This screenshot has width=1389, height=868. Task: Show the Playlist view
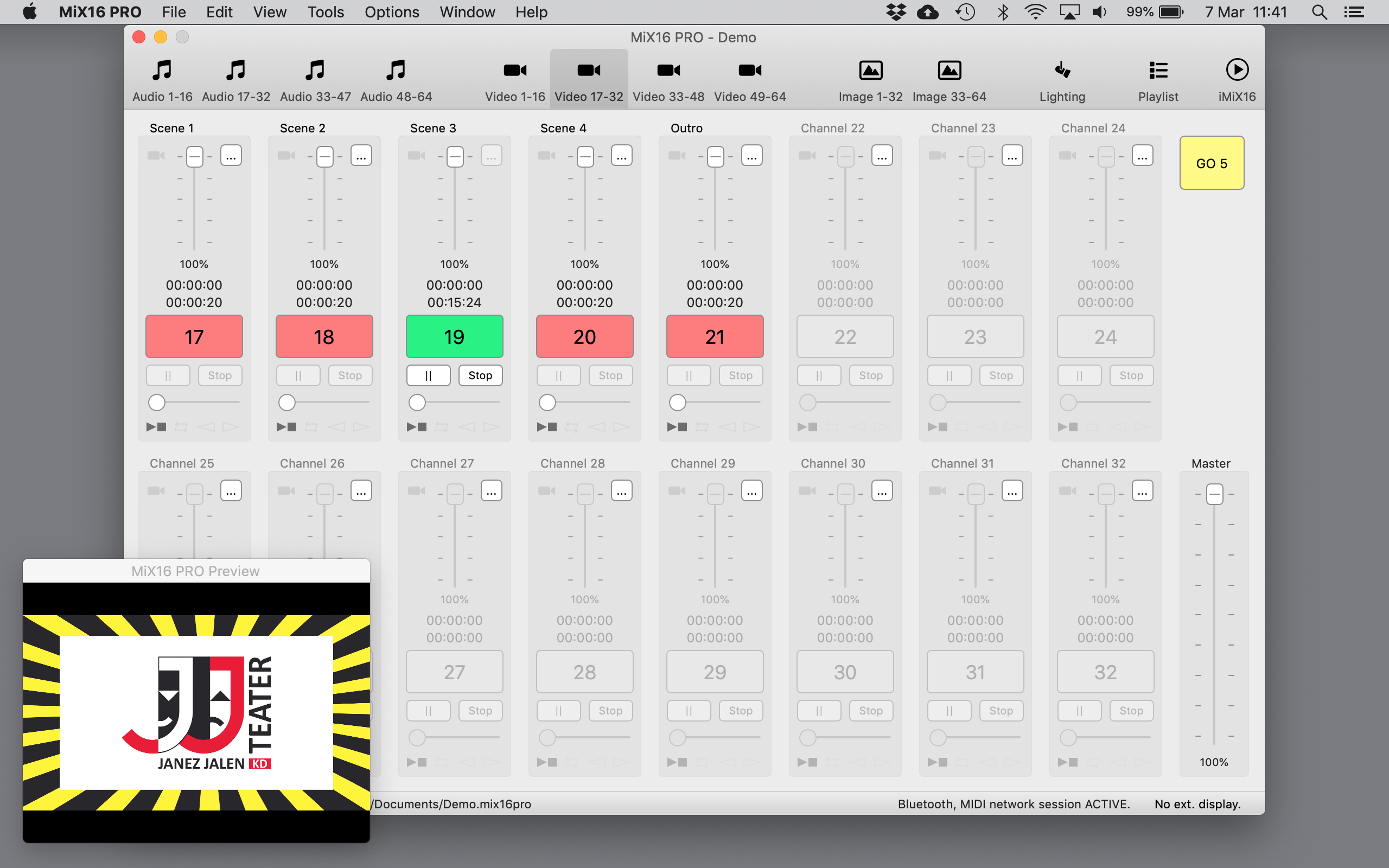[1158, 80]
